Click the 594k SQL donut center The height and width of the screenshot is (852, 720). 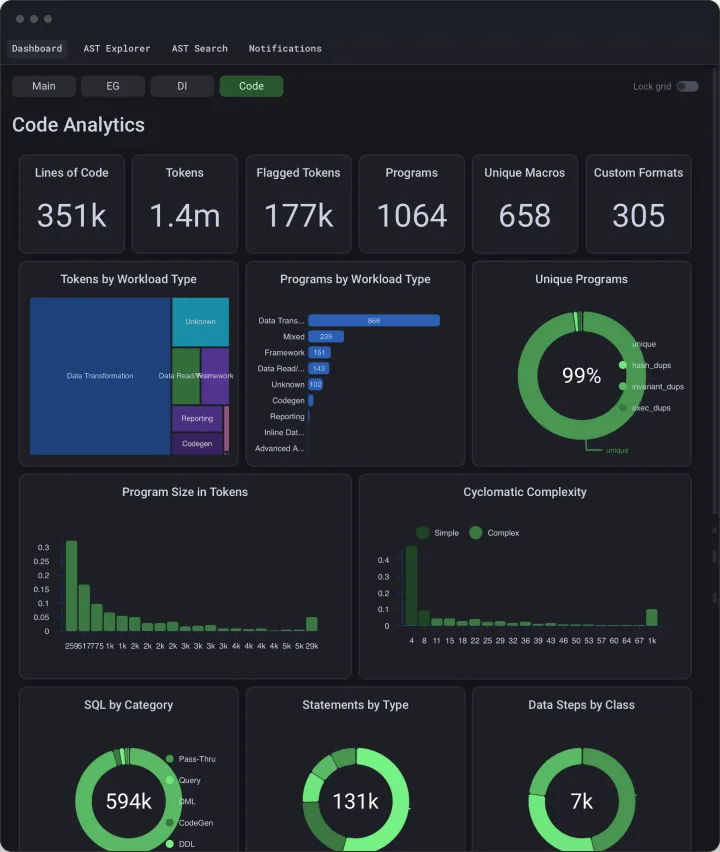[128, 801]
